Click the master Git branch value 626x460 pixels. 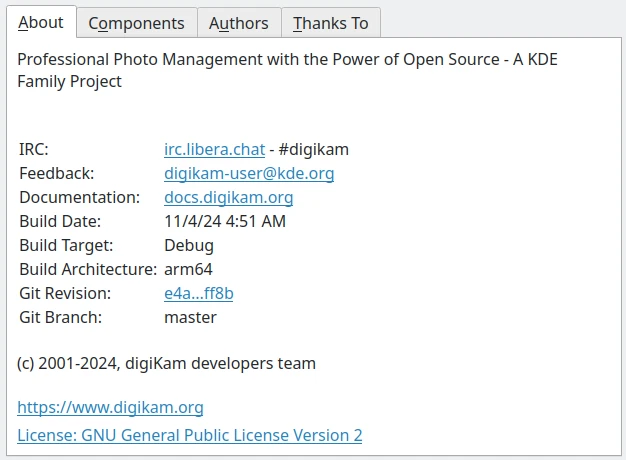pyautogui.click(x=190, y=318)
